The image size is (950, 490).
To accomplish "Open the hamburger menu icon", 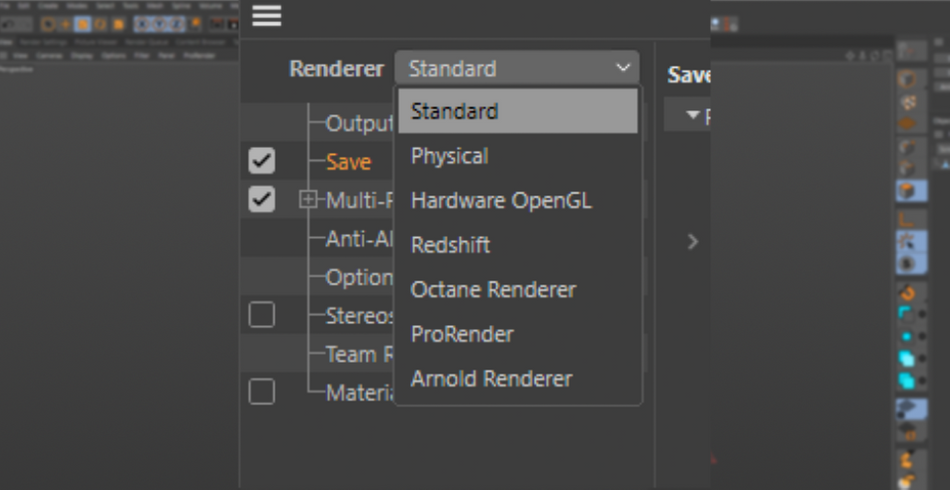I will pyautogui.click(x=266, y=16).
